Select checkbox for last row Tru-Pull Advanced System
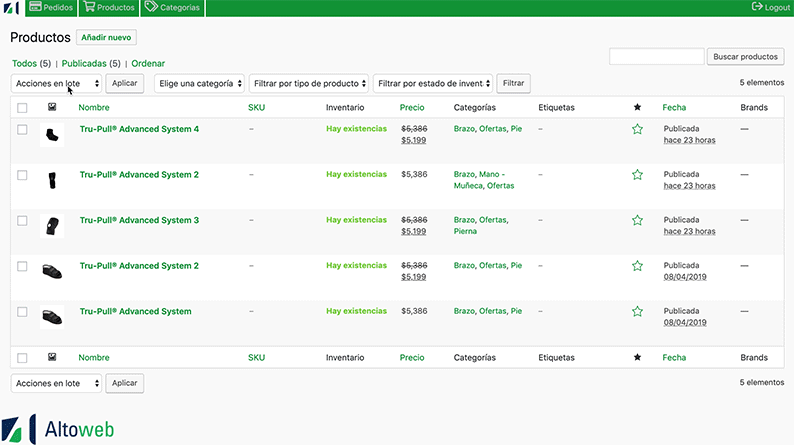The width and height of the screenshot is (794, 445). pyautogui.click(x=22, y=312)
